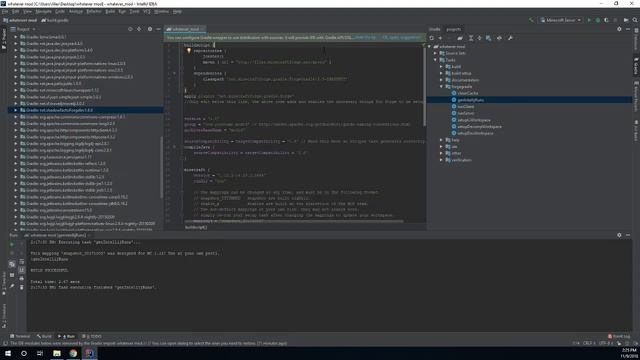Open File Explorer from the taskbar
The height and width of the screenshot is (360, 640).
(57, 353)
